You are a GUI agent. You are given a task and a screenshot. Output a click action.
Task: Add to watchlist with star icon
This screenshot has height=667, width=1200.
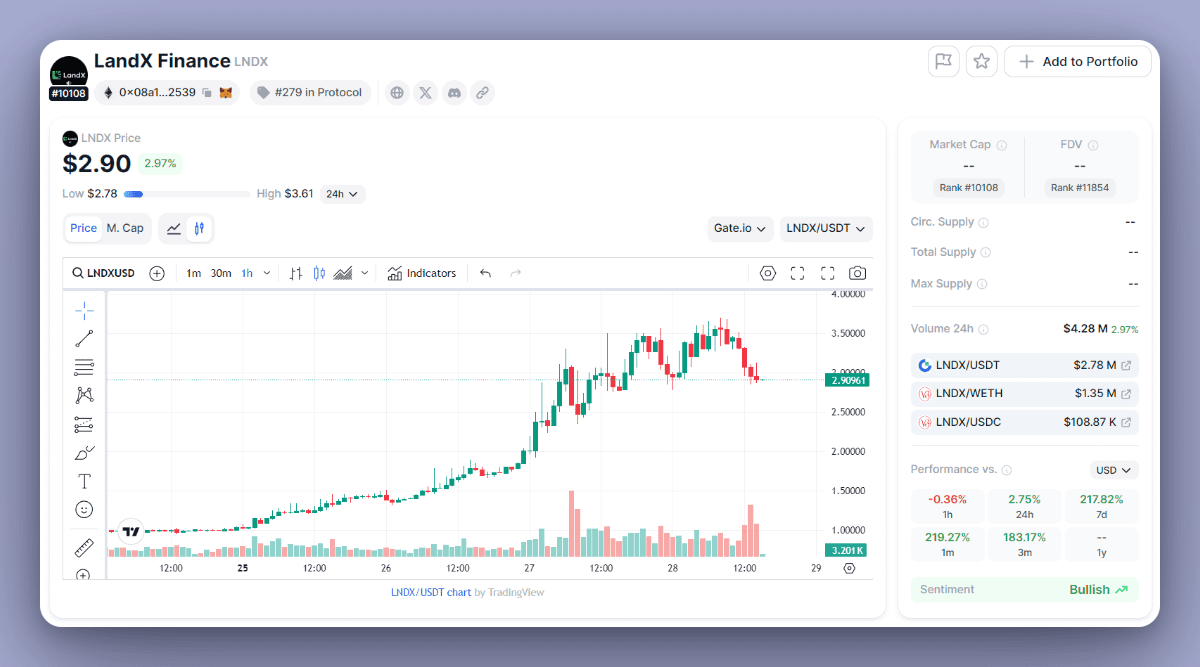pyautogui.click(x=982, y=61)
